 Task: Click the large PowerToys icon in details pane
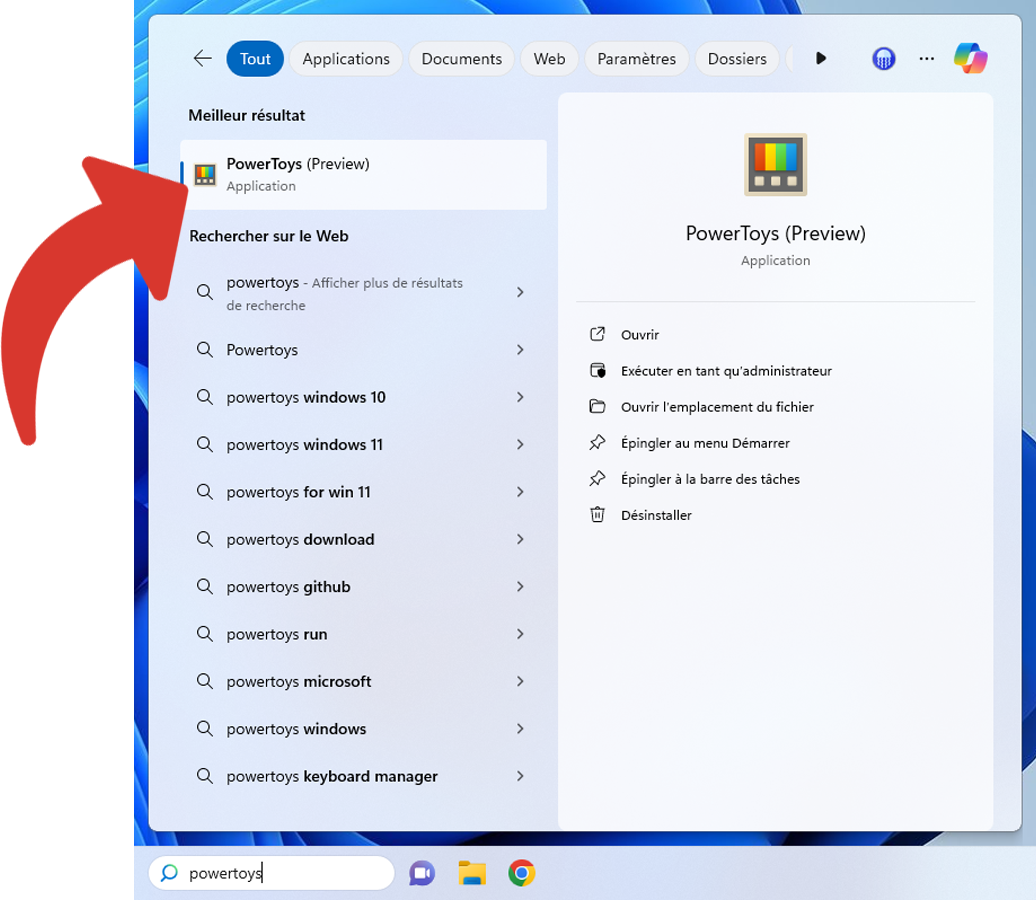point(776,165)
